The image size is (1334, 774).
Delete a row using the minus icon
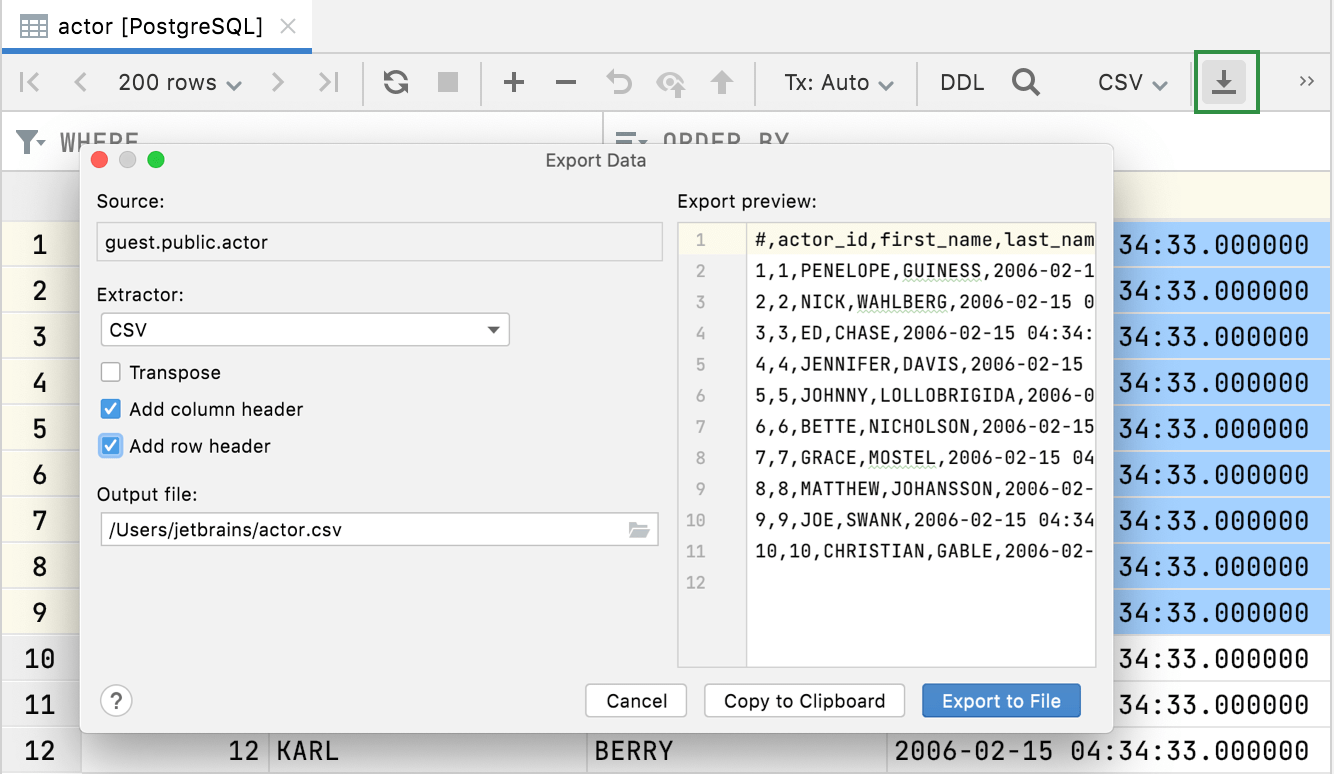(x=565, y=82)
